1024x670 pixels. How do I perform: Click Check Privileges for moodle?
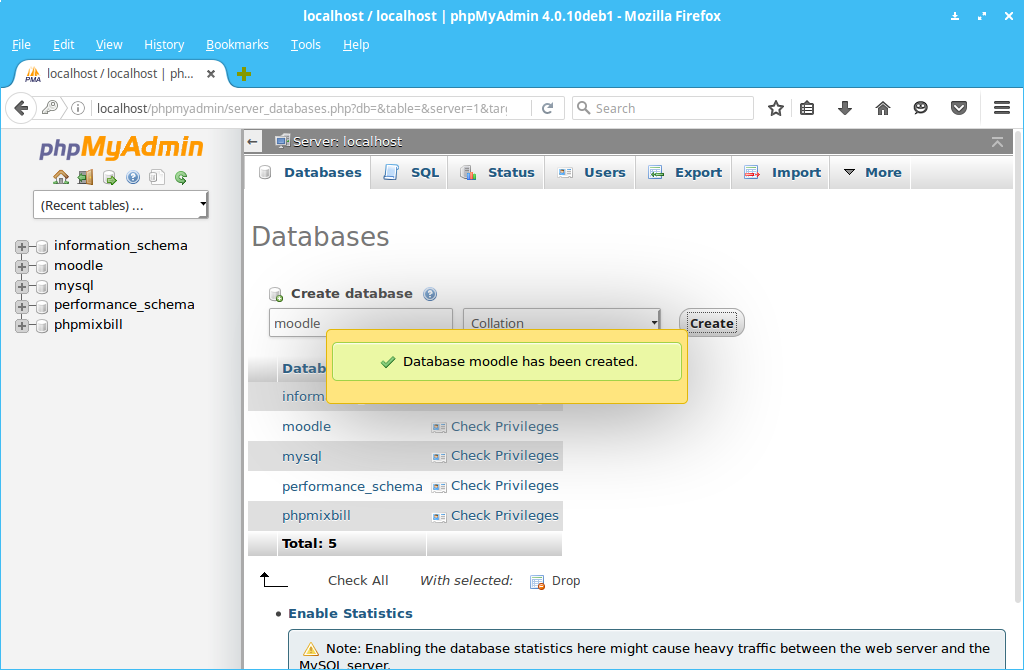click(505, 426)
